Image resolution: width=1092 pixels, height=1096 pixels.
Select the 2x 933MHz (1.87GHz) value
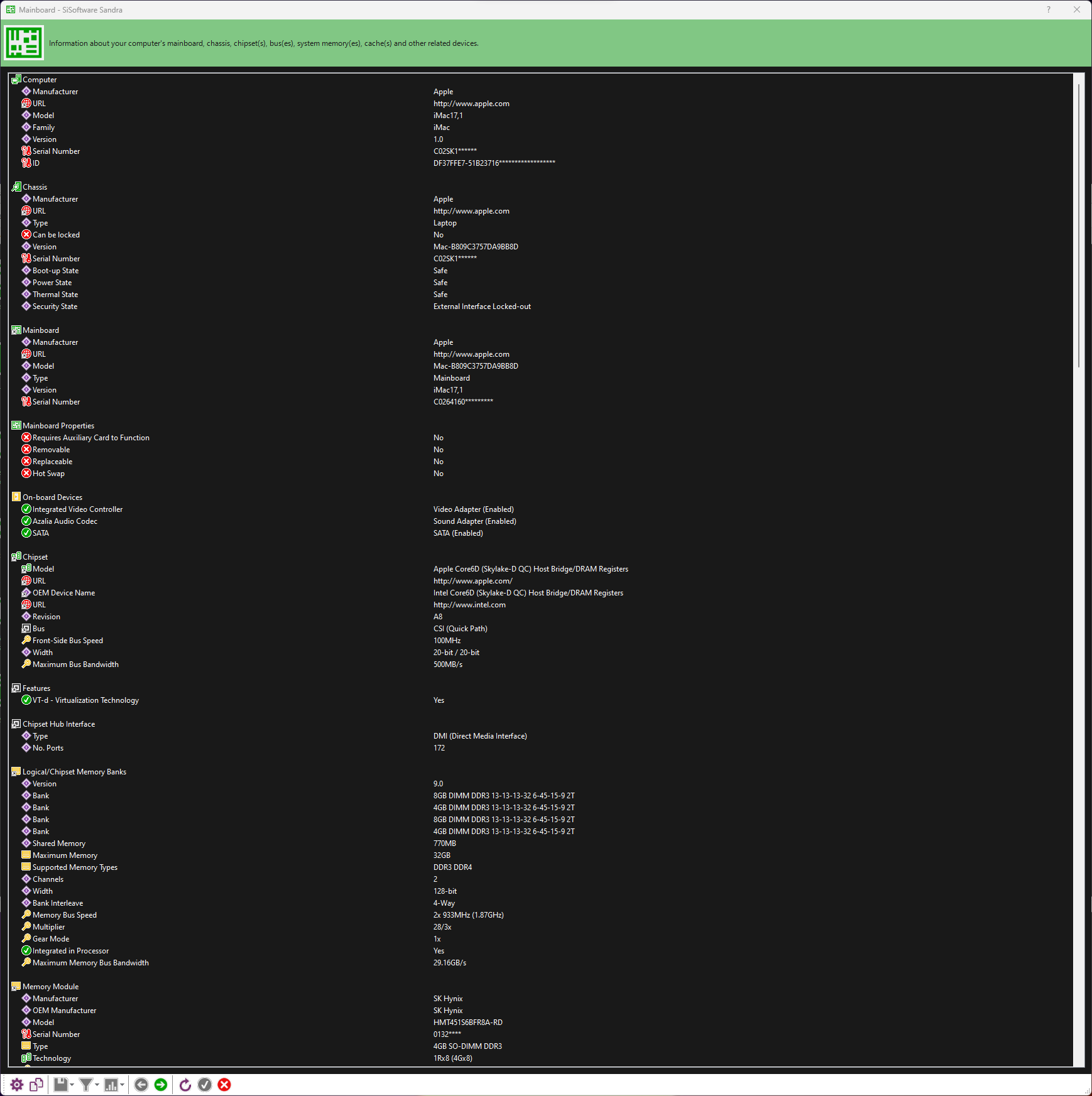pos(469,915)
